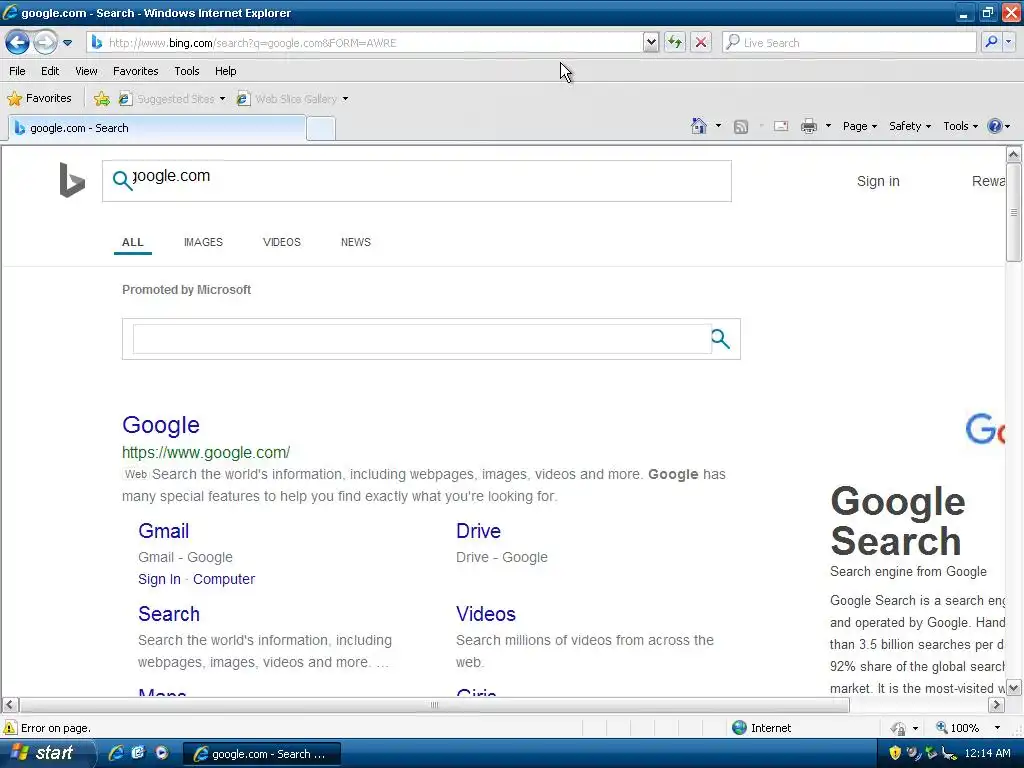Open the https://www.google.com/ URL link
Screen dimensions: 1024x768
tap(206, 453)
